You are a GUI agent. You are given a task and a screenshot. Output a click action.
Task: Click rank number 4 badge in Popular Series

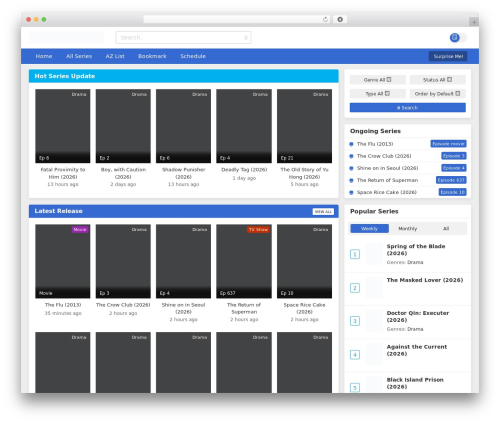(x=355, y=355)
